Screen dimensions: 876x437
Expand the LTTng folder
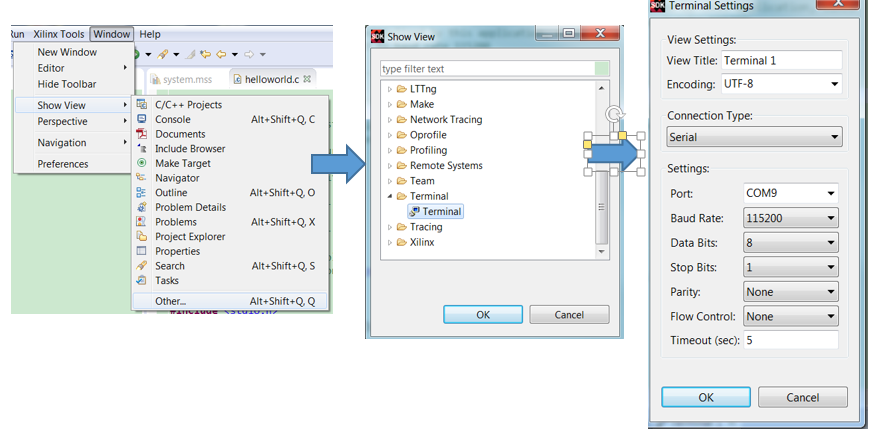[x=390, y=89]
